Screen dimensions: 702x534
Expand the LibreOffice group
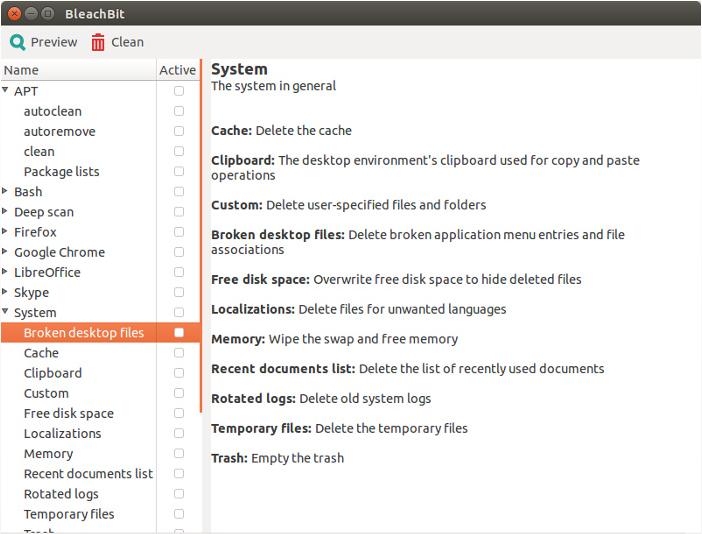coord(5,271)
